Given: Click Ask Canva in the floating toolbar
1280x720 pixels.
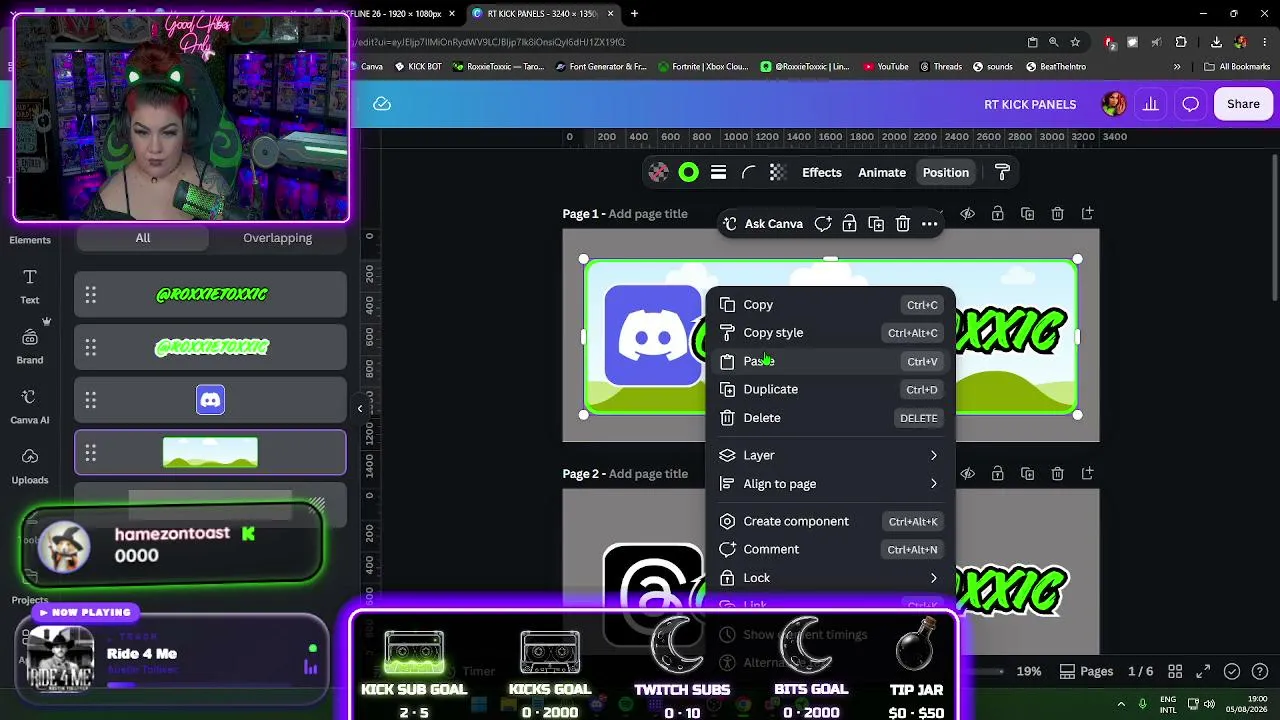Looking at the screenshot, I should (x=764, y=224).
